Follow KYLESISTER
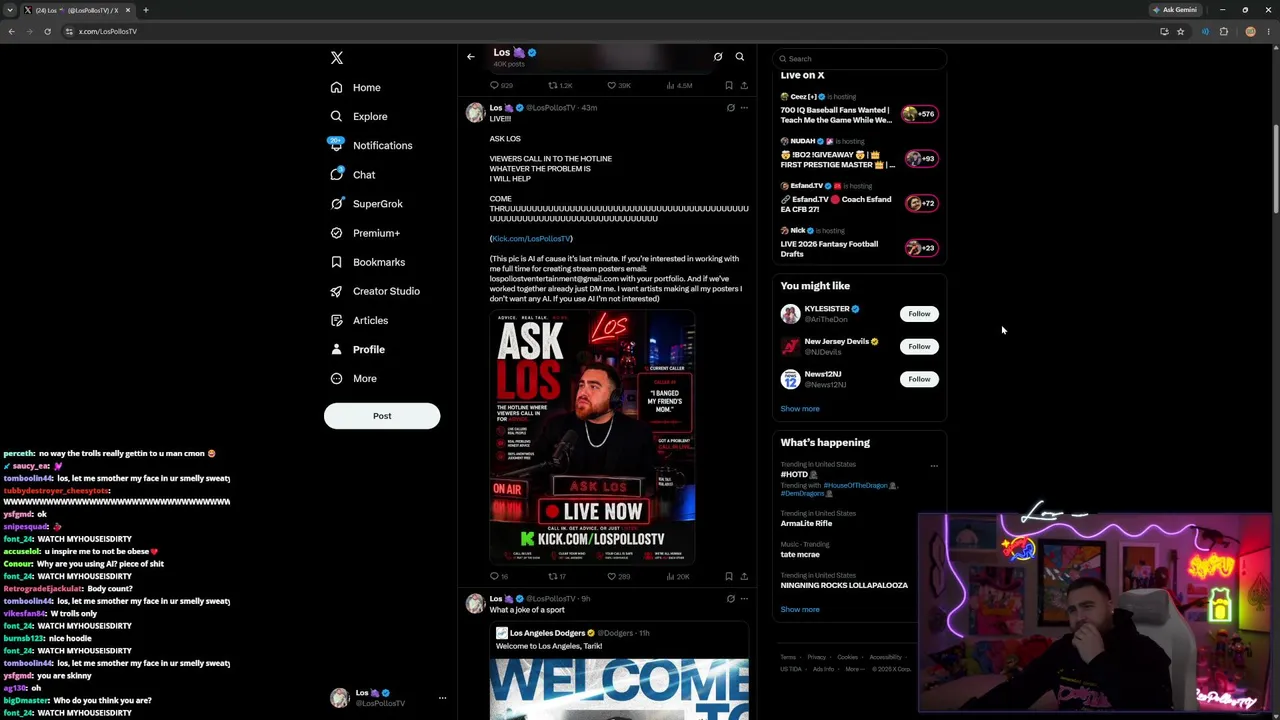 point(919,314)
